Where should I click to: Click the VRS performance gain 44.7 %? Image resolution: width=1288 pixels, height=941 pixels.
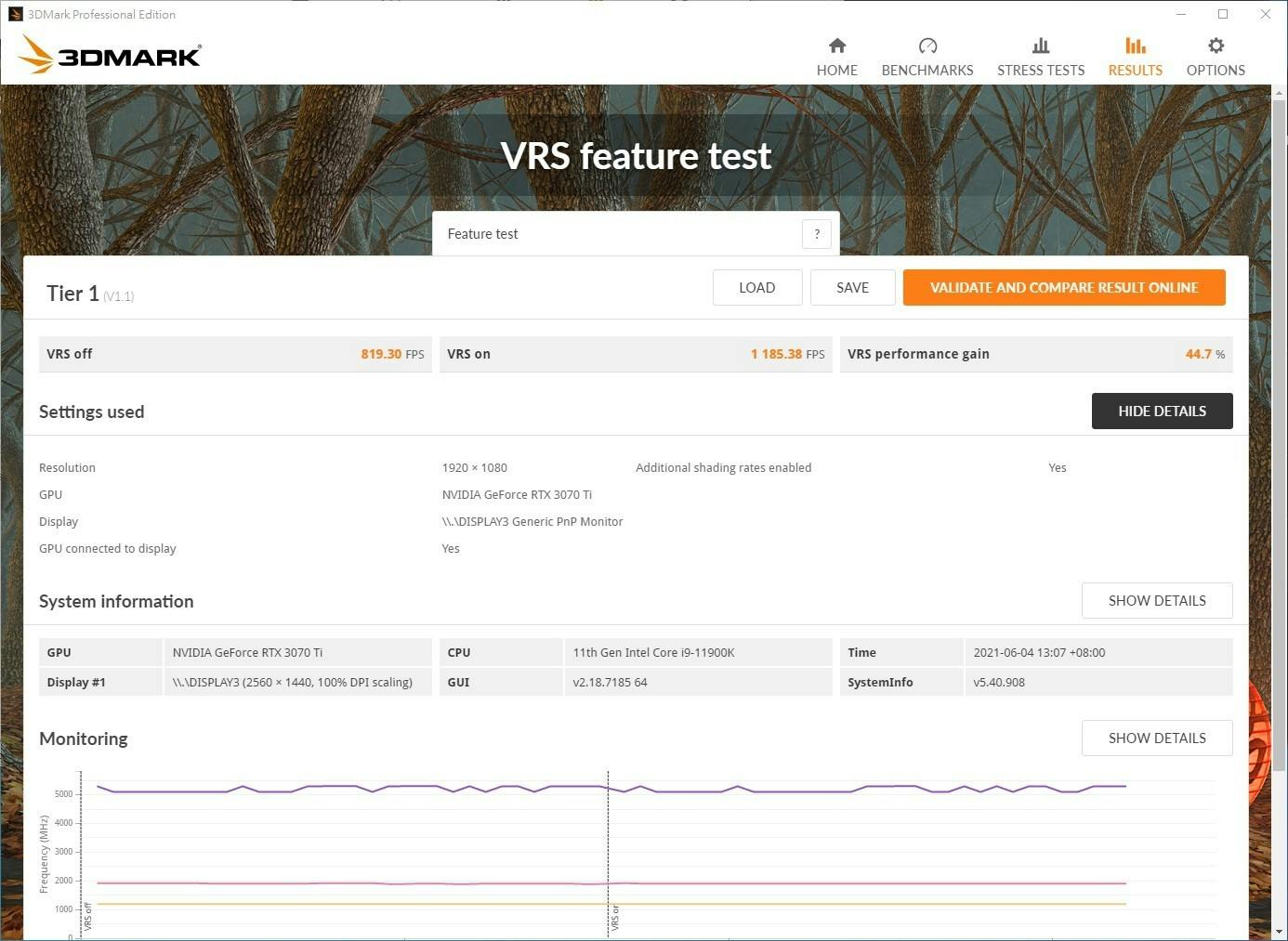[x=1205, y=354]
